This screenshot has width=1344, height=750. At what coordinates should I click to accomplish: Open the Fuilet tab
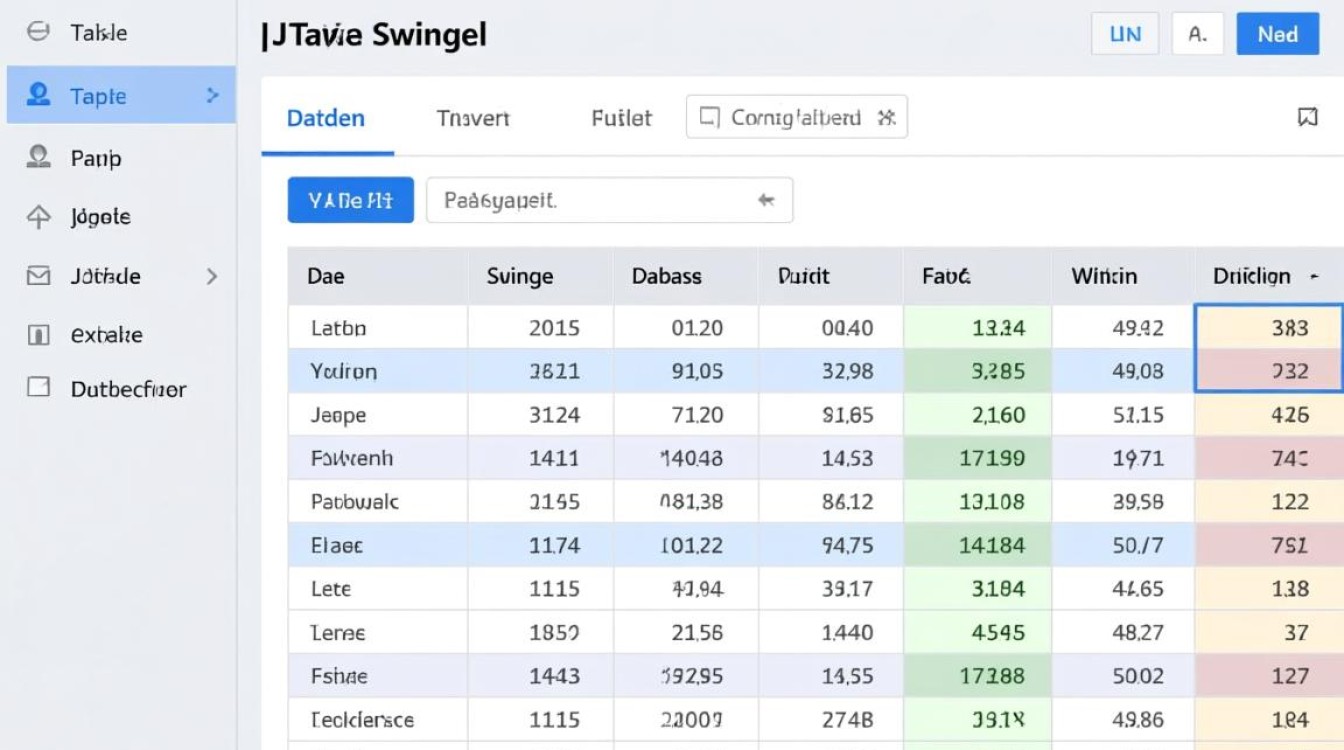tap(621, 118)
